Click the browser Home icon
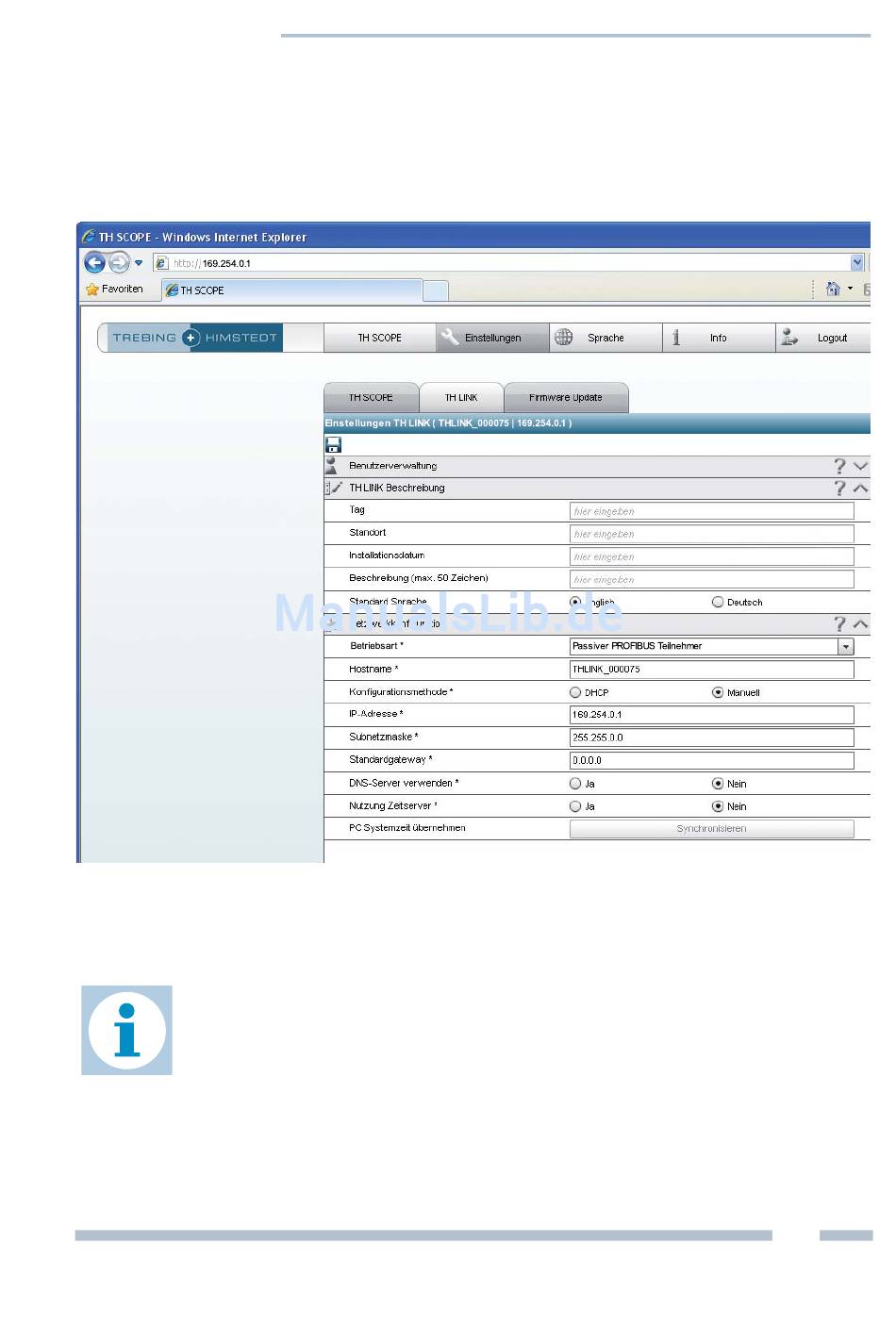Screen dimensions: 896x1326 (833, 289)
